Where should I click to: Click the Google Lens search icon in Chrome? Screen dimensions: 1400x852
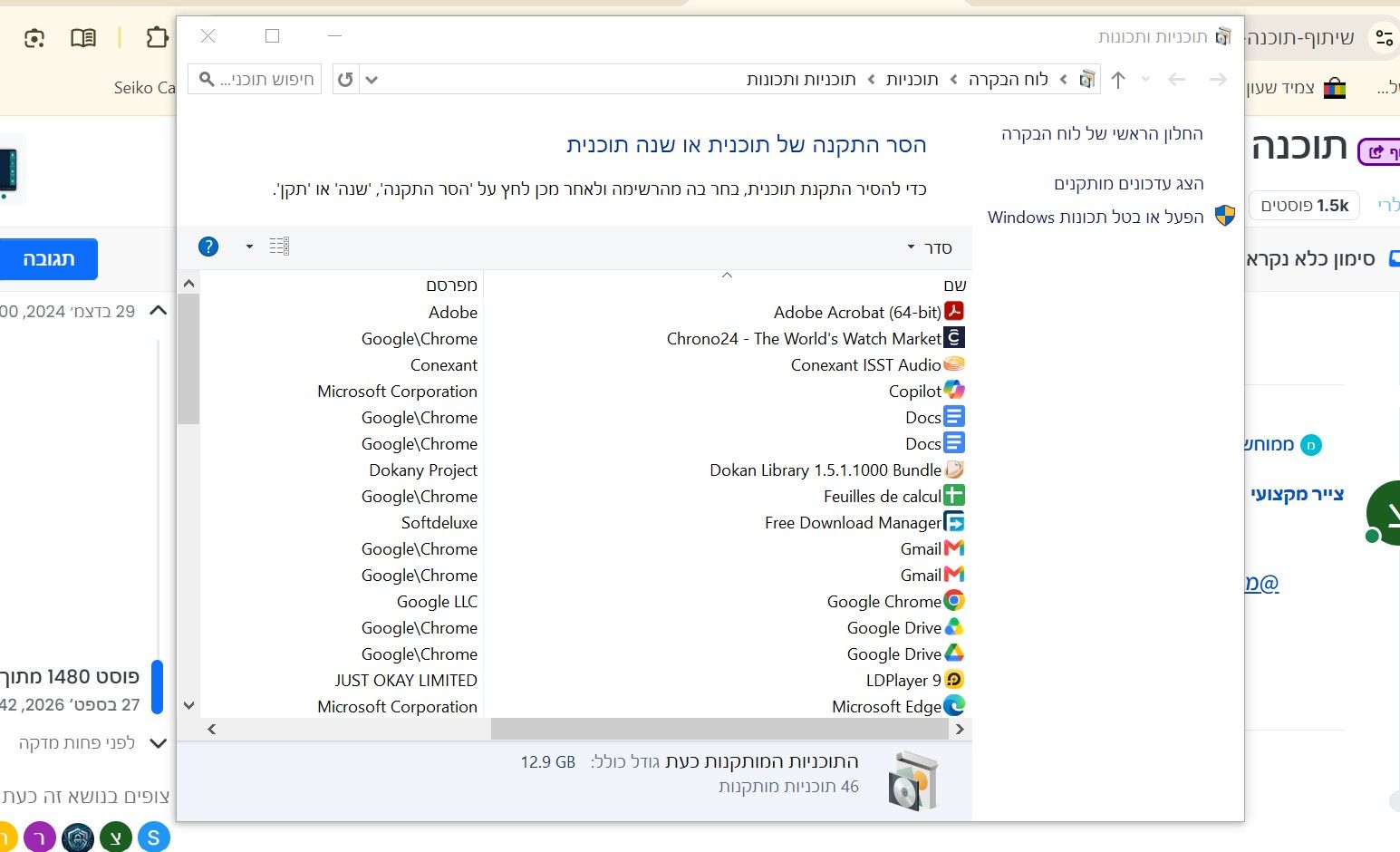tap(34, 38)
